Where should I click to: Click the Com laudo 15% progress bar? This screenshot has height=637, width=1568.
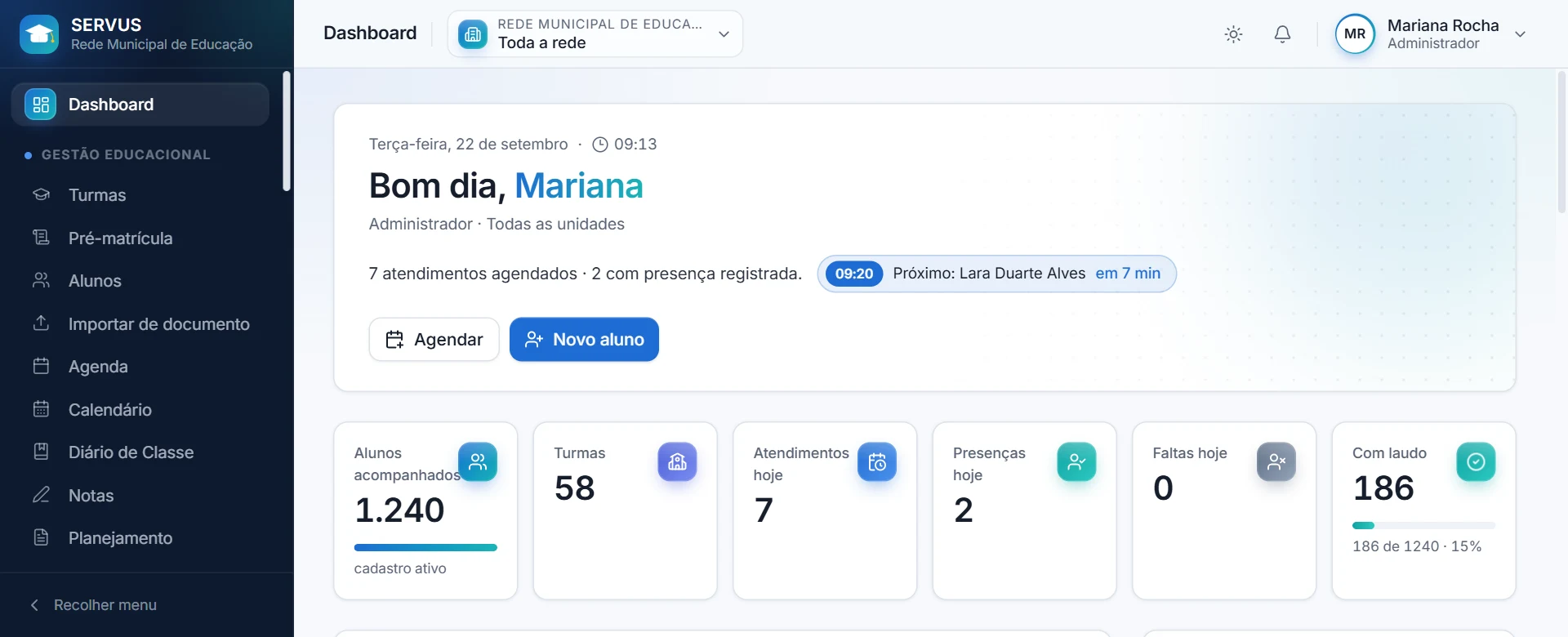click(1424, 526)
